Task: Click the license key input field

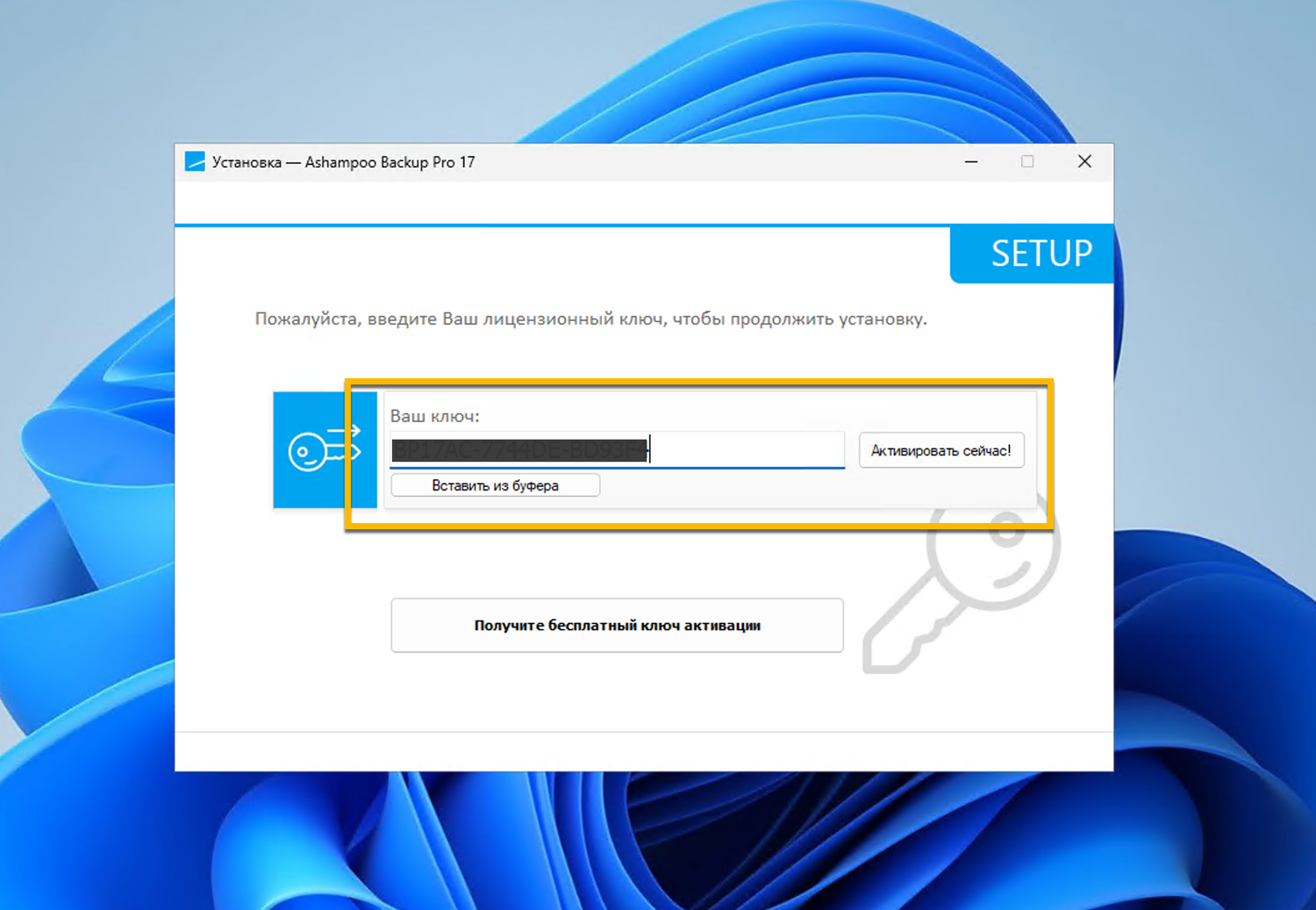Action: pyautogui.click(x=617, y=450)
